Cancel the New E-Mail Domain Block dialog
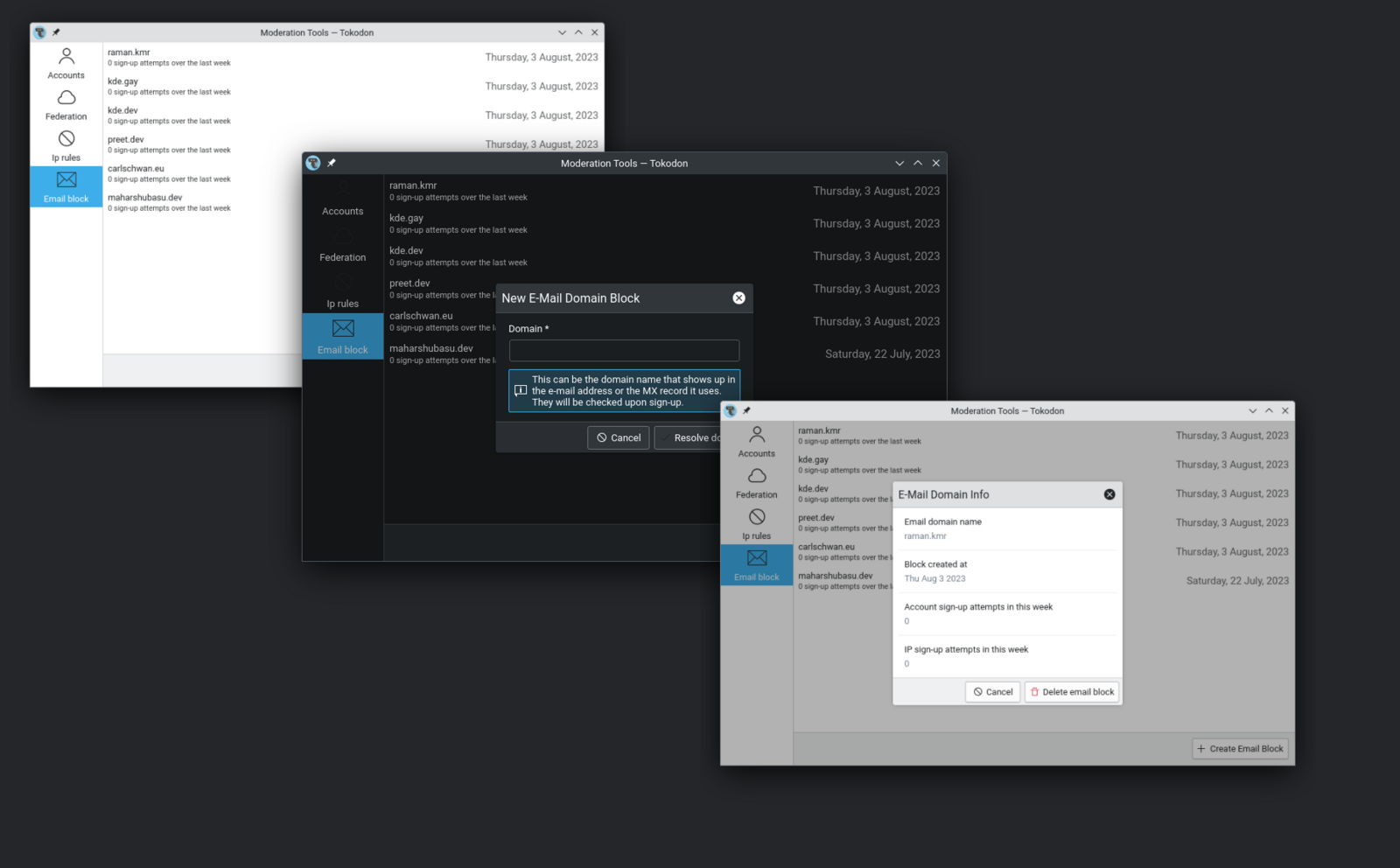The image size is (1400, 868). click(x=618, y=437)
